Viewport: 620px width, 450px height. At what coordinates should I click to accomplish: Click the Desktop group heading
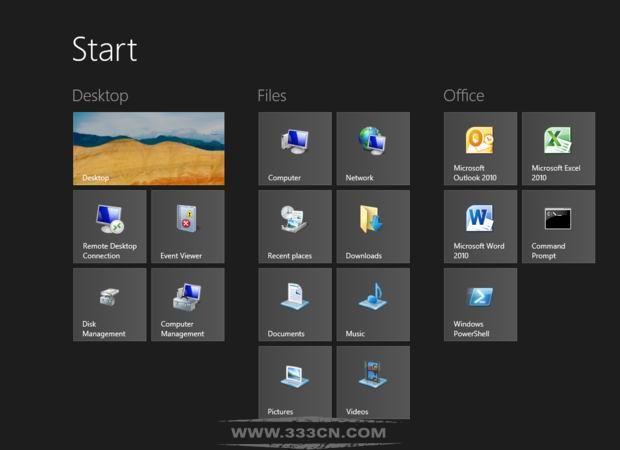point(100,96)
